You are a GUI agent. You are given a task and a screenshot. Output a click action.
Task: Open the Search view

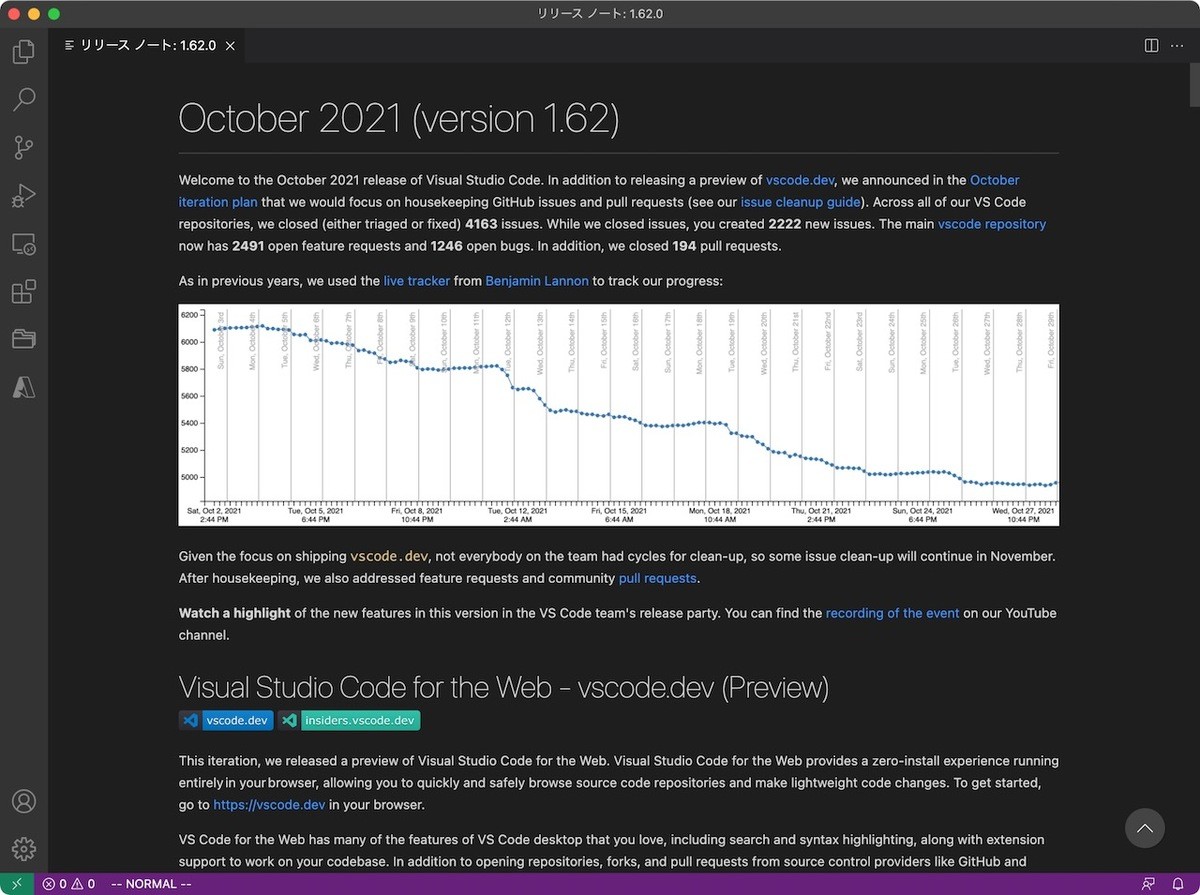pyautogui.click(x=23, y=99)
